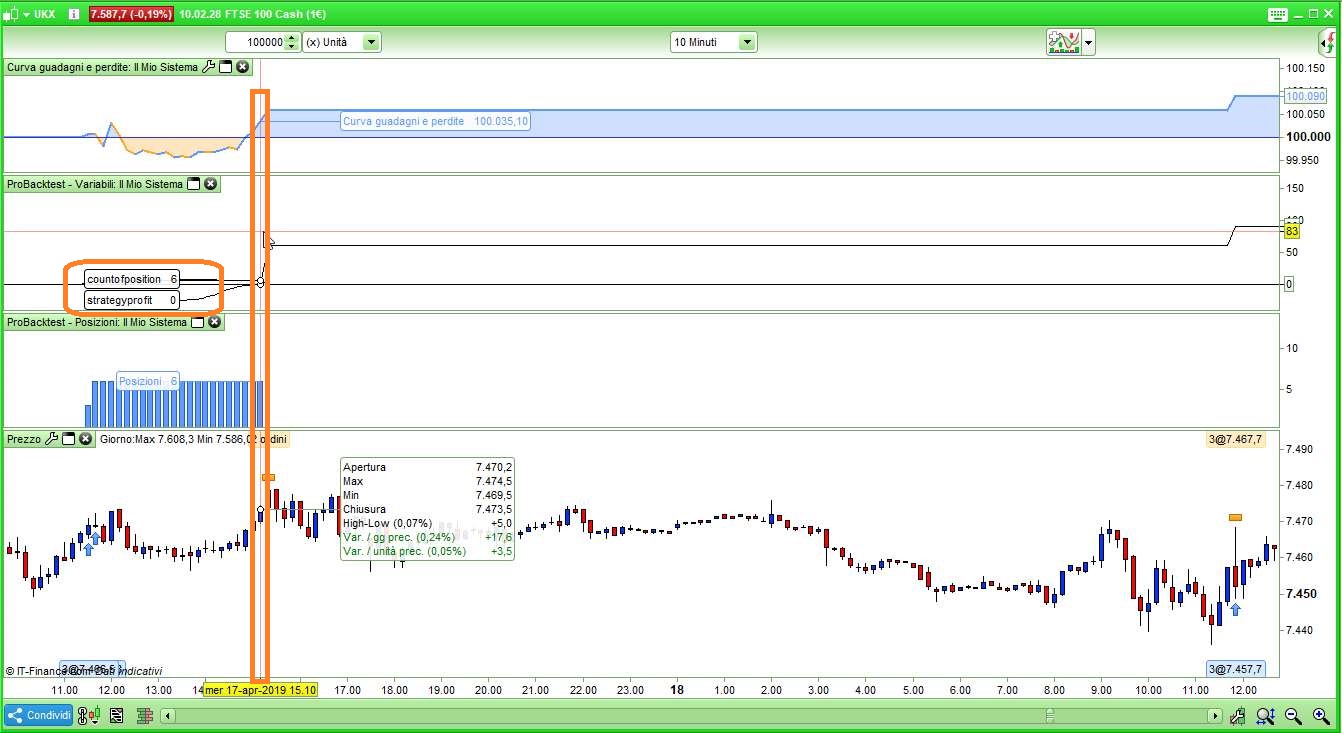The width and height of the screenshot is (1342, 733).
Task: Click the strategyprofit 0 value label
Action: tap(132, 300)
